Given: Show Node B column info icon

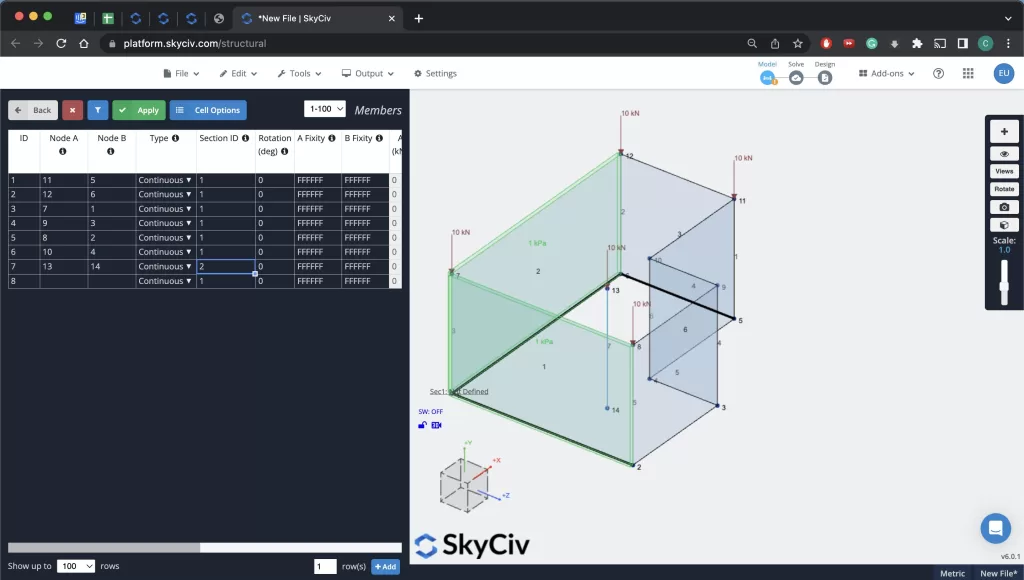Looking at the screenshot, I should coord(110,152).
